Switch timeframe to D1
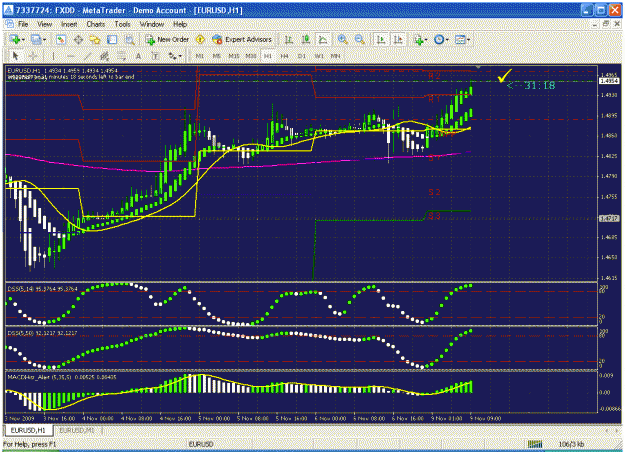The image size is (625, 452). 301,56
